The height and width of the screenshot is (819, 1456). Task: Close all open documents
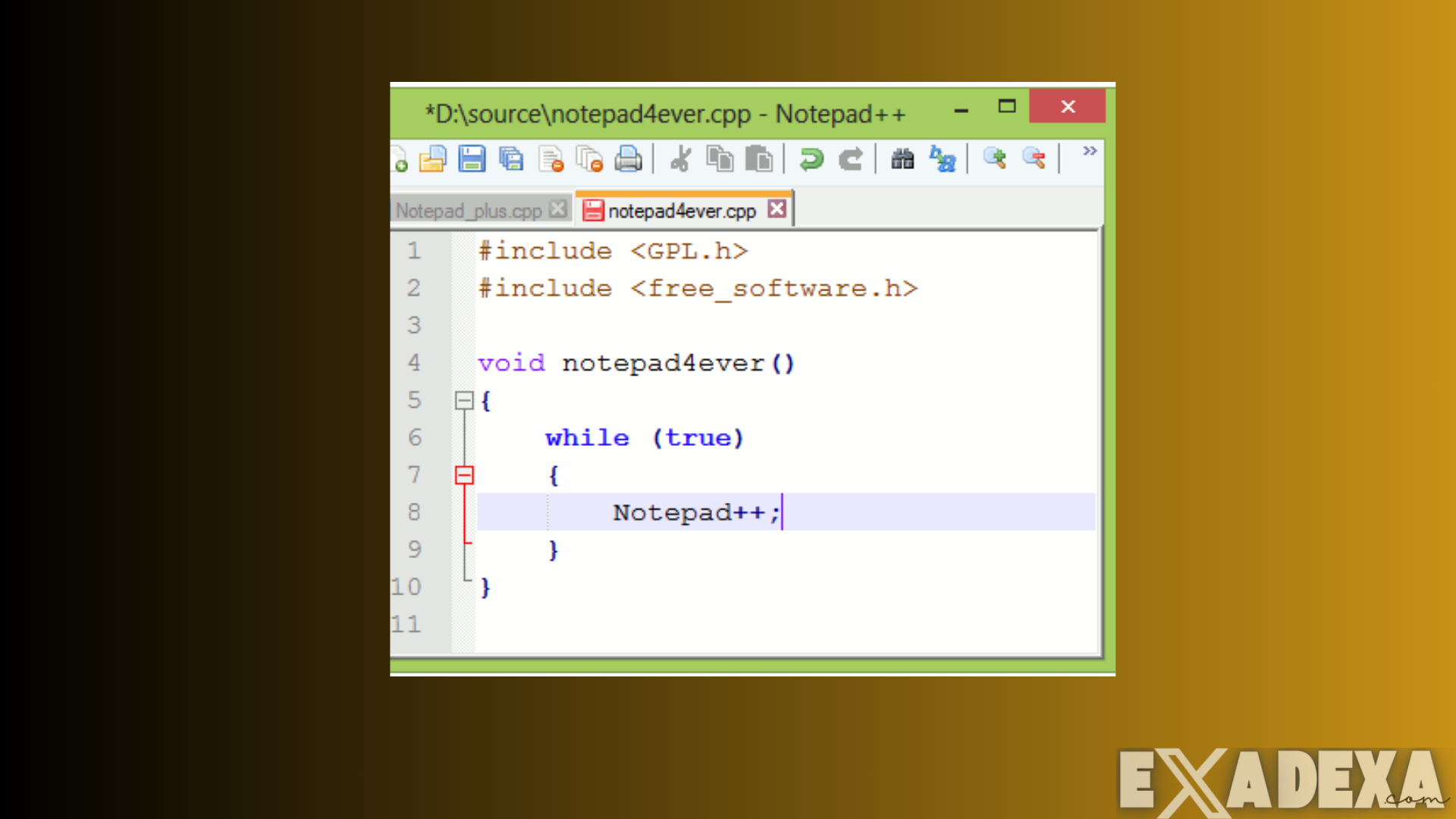click(x=590, y=159)
